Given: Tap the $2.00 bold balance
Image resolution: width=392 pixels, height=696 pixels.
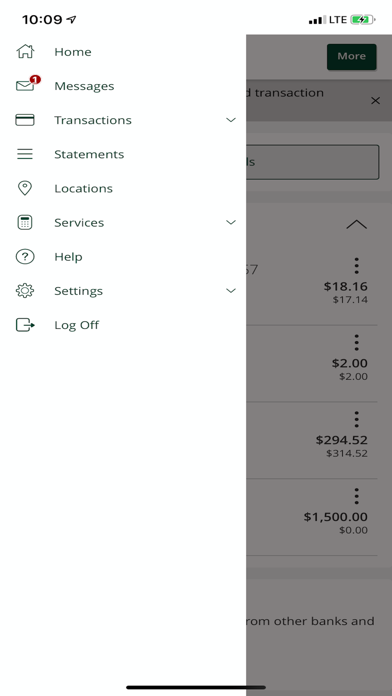Looking at the screenshot, I should [349, 363].
